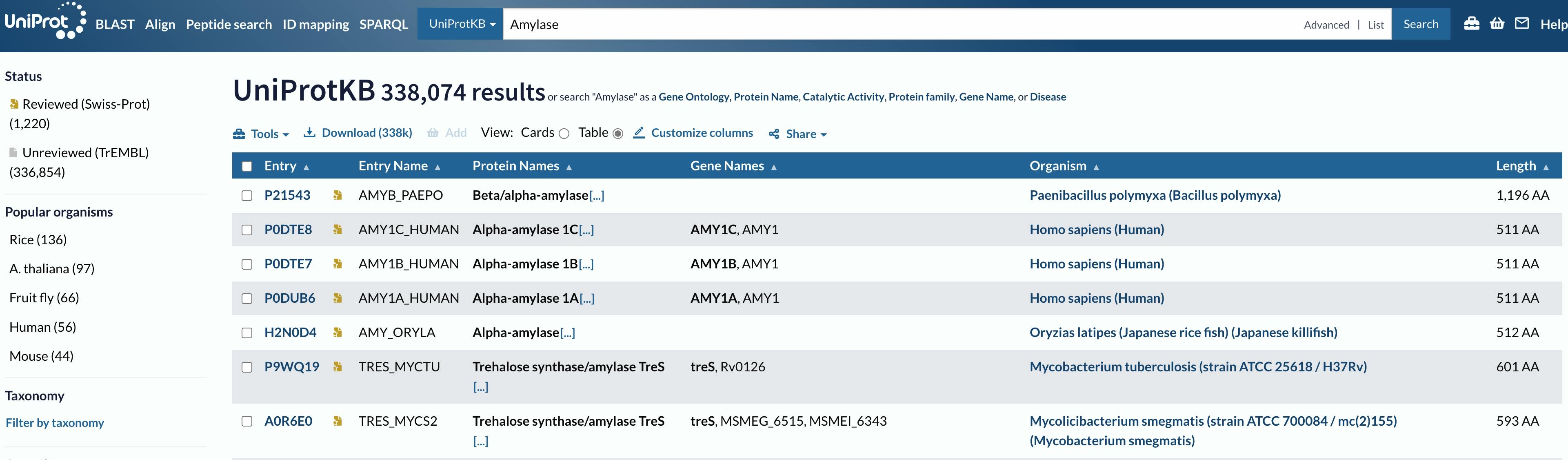The height and width of the screenshot is (460, 1568).
Task: Open BLAST from the top navigation
Action: (114, 25)
